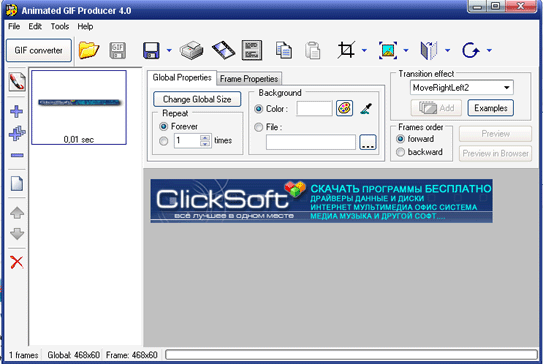The width and height of the screenshot is (543, 364).
Task: Open the dropdown arrow beside Save icon
Action: click(x=169, y=51)
